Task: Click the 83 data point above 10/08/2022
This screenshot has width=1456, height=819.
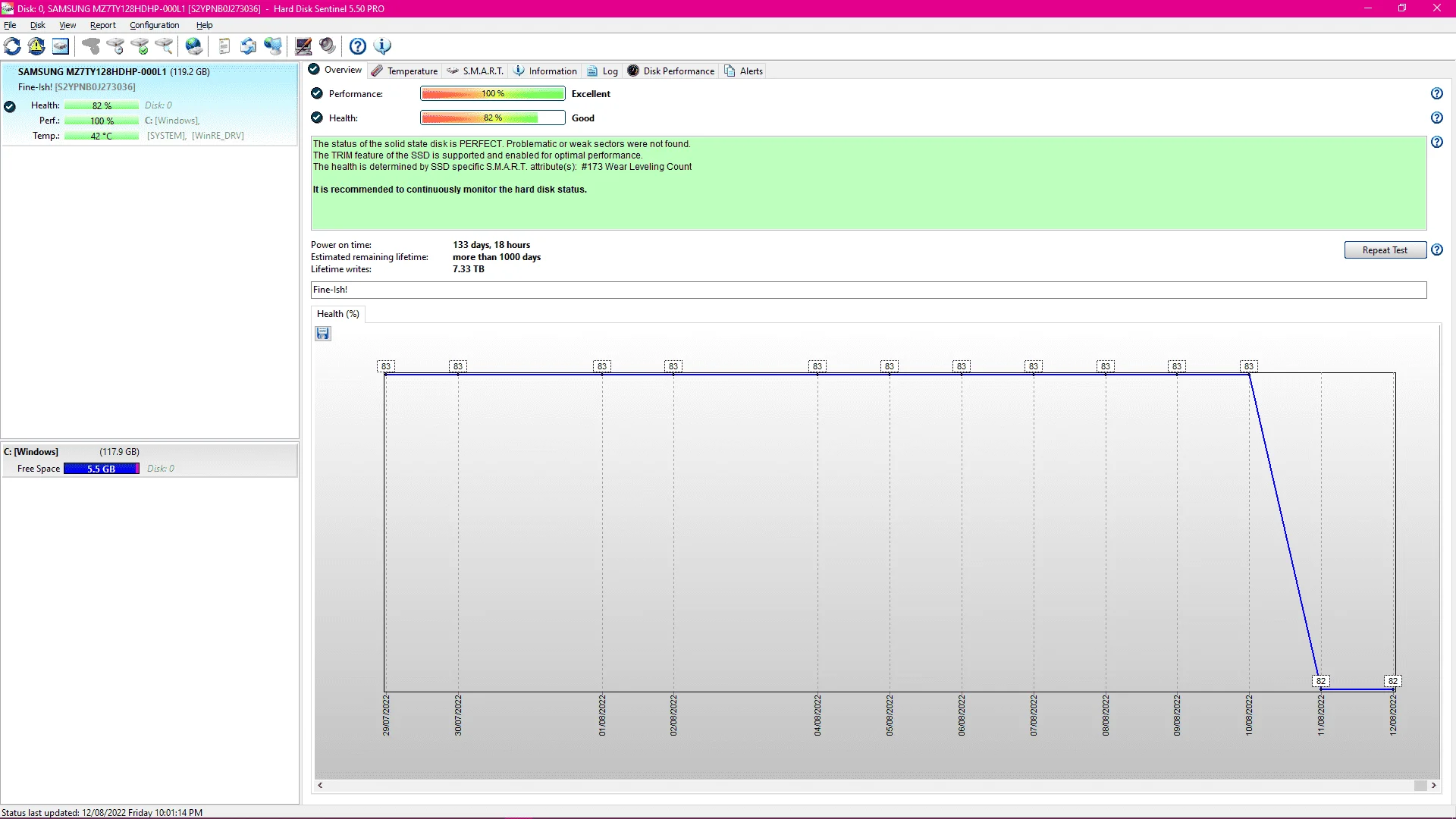Action: pyautogui.click(x=1249, y=366)
